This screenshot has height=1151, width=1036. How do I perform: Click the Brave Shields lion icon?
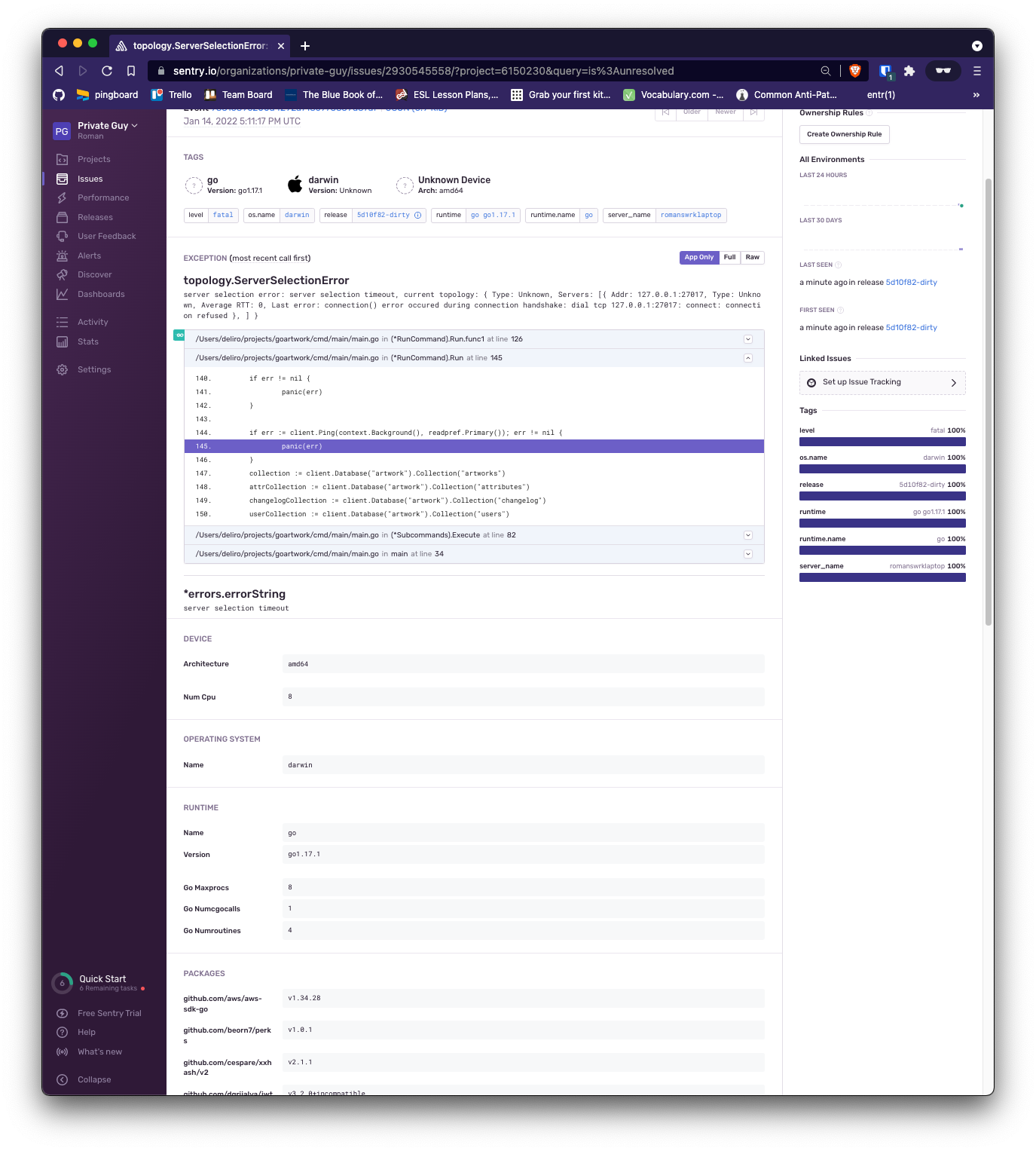855,71
